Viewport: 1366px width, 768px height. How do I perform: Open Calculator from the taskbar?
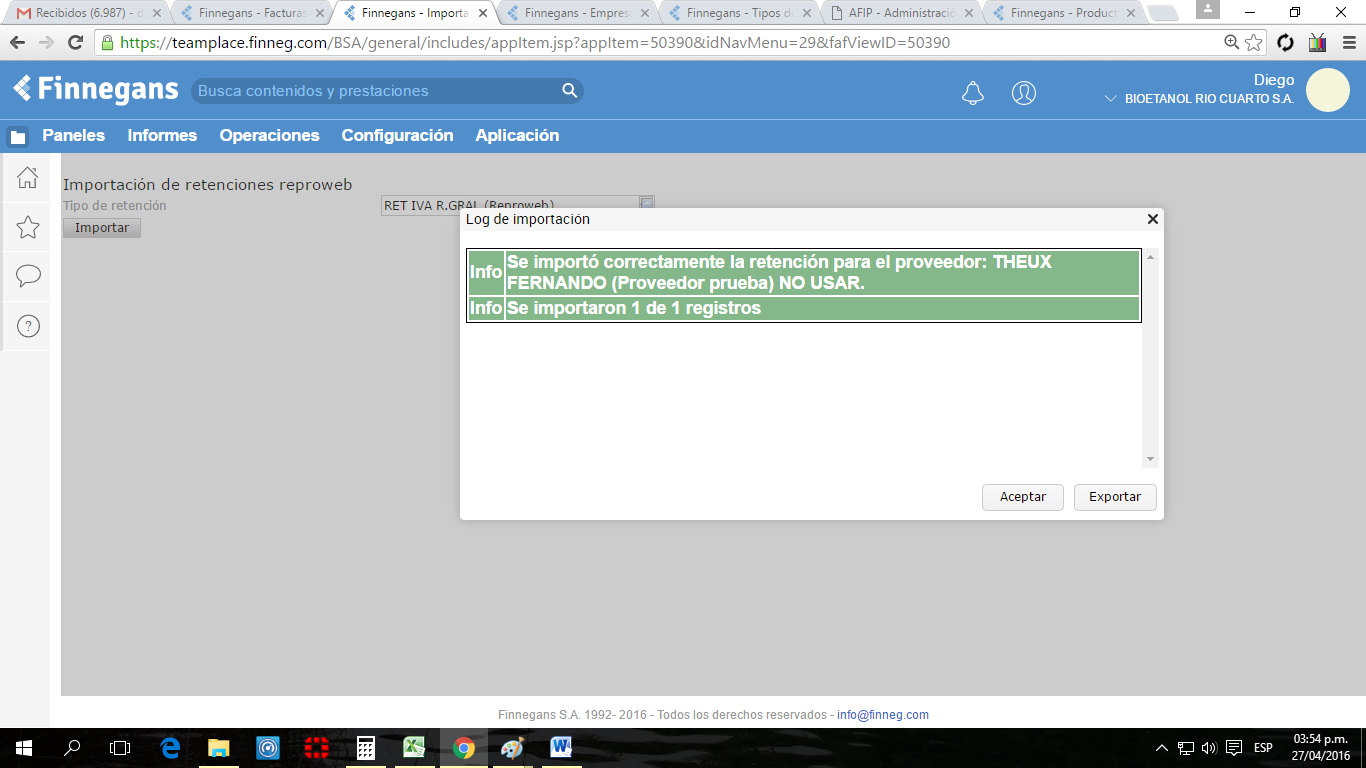366,748
